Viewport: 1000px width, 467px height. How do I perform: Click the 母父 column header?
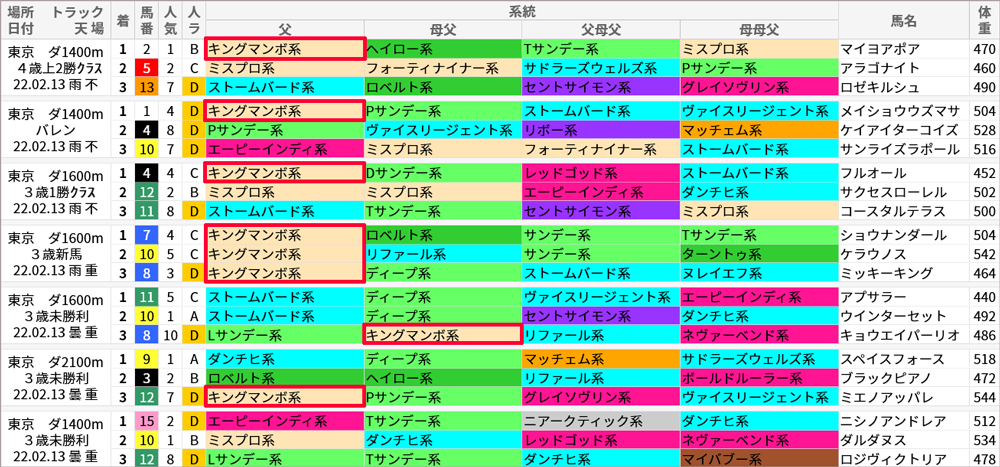point(443,29)
